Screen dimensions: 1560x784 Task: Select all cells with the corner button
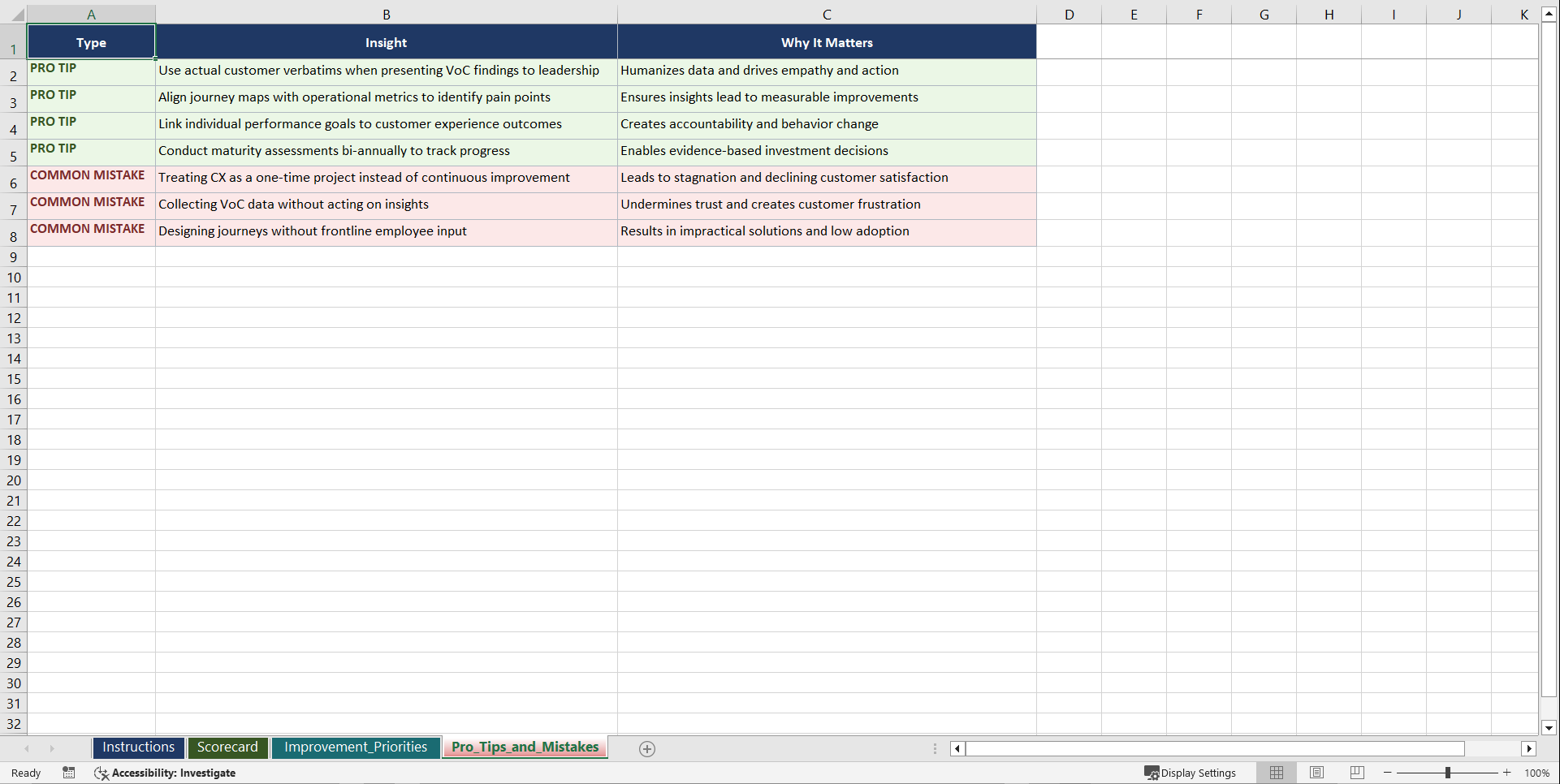pyautogui.click(x=18, y=13)
